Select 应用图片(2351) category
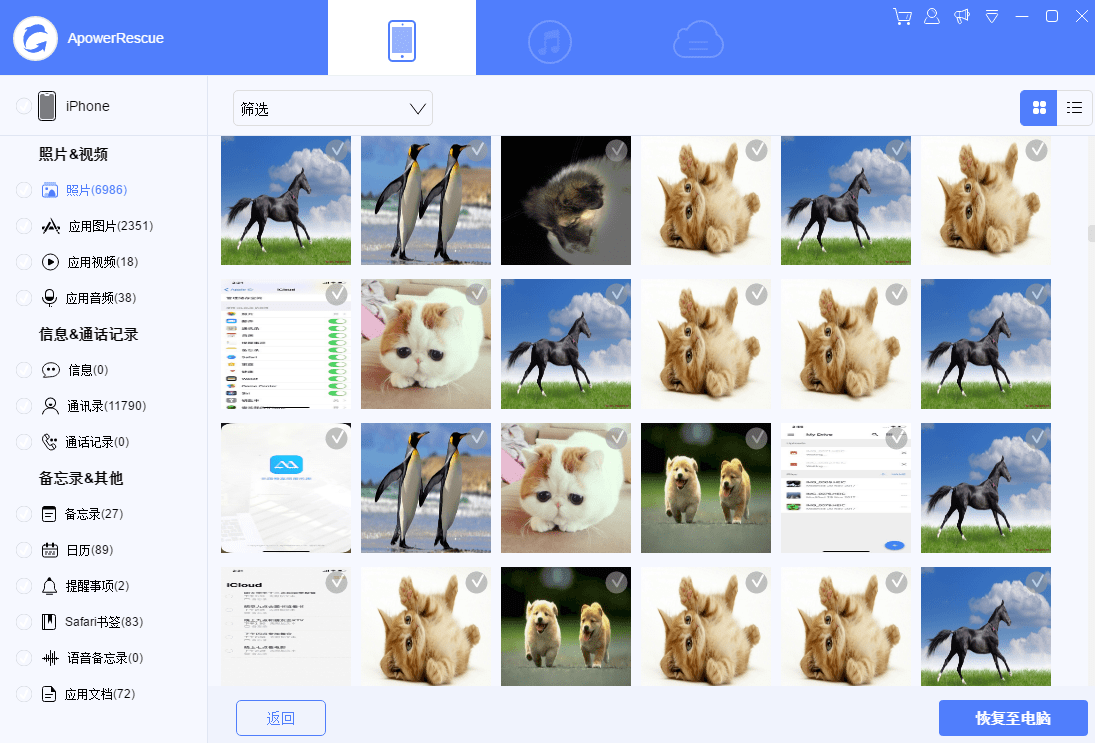This screenshot has width=1095, height=743. [110, 226]
